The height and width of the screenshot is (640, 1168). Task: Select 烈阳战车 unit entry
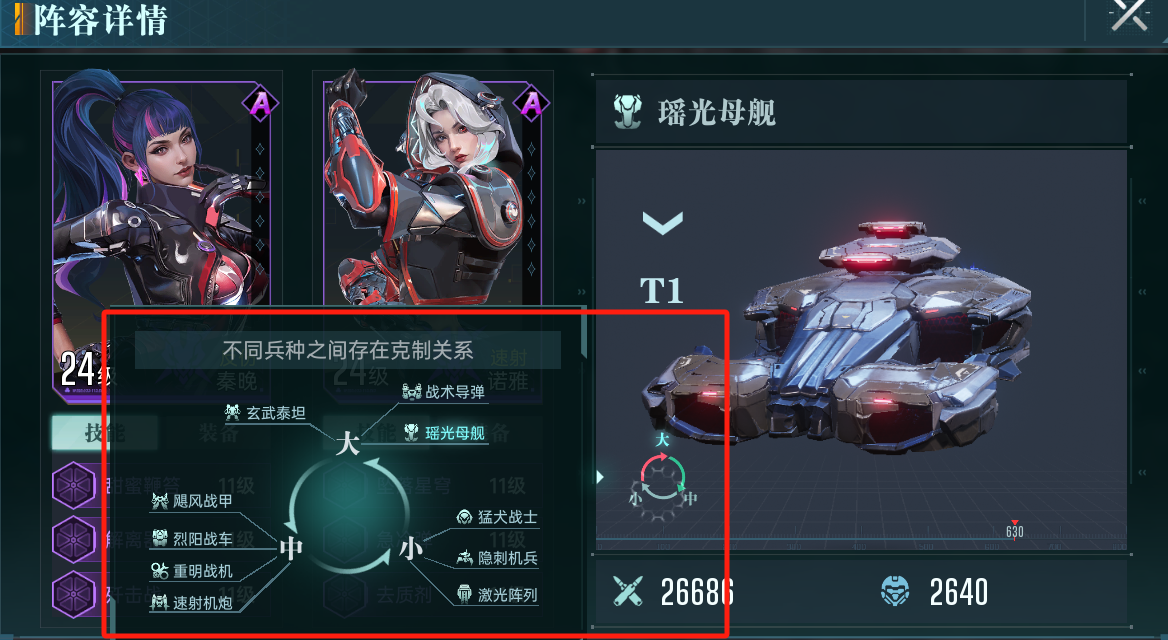[x=192, y=538]
